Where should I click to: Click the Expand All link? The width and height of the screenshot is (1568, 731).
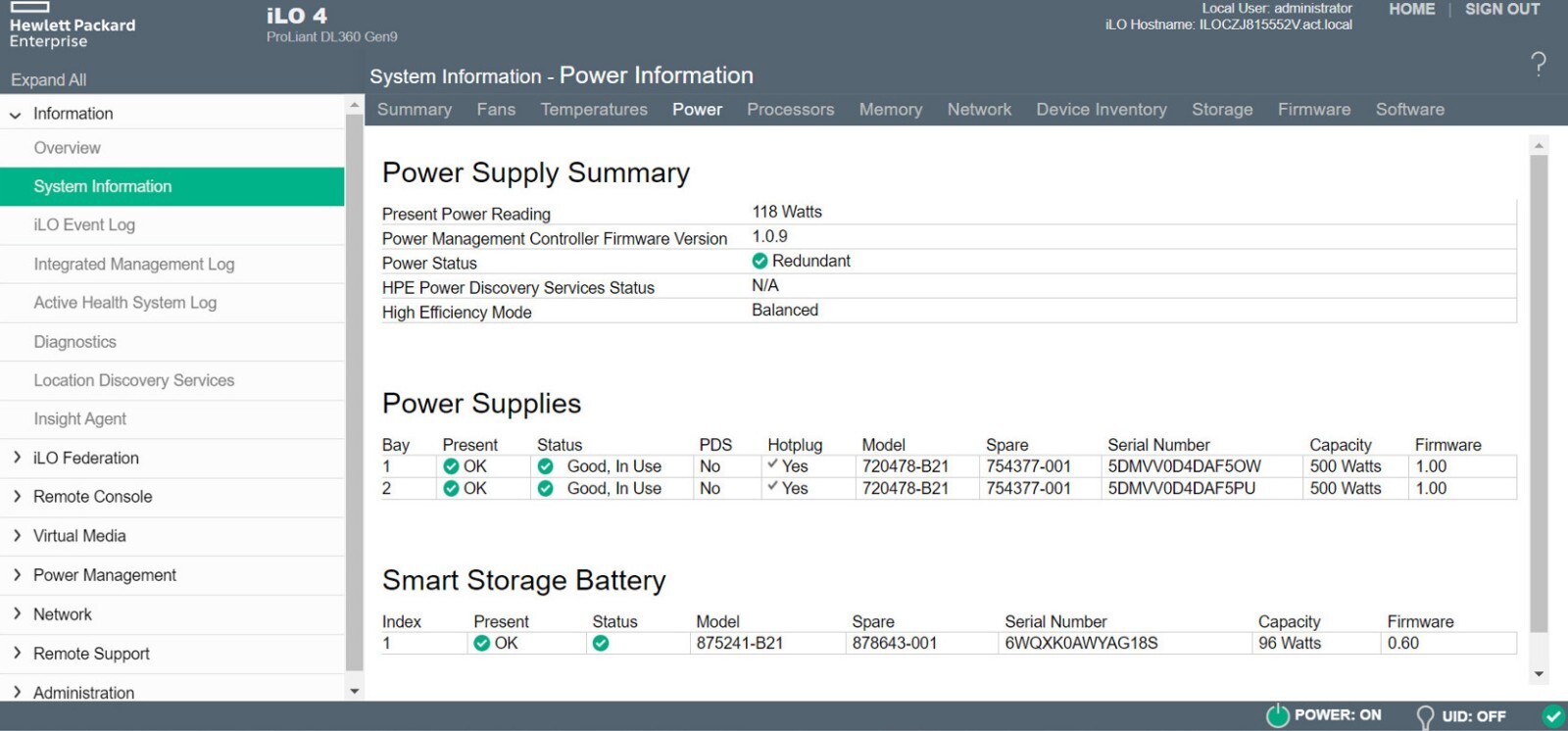pos(48,80)
